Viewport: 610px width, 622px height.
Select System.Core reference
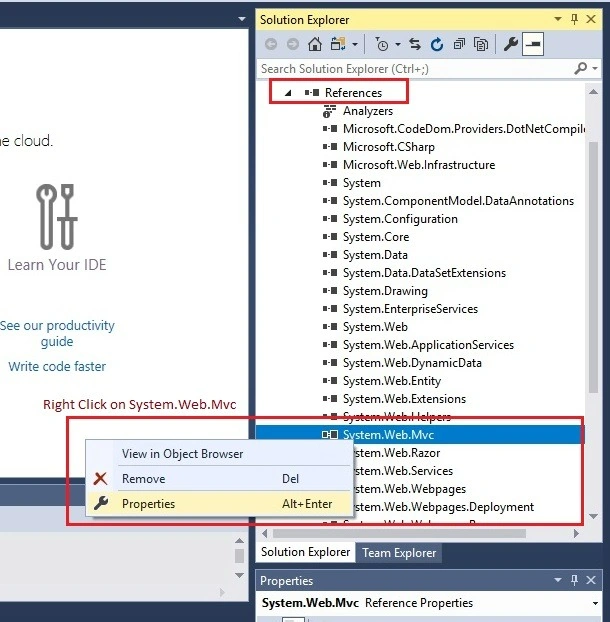point(376,237)
